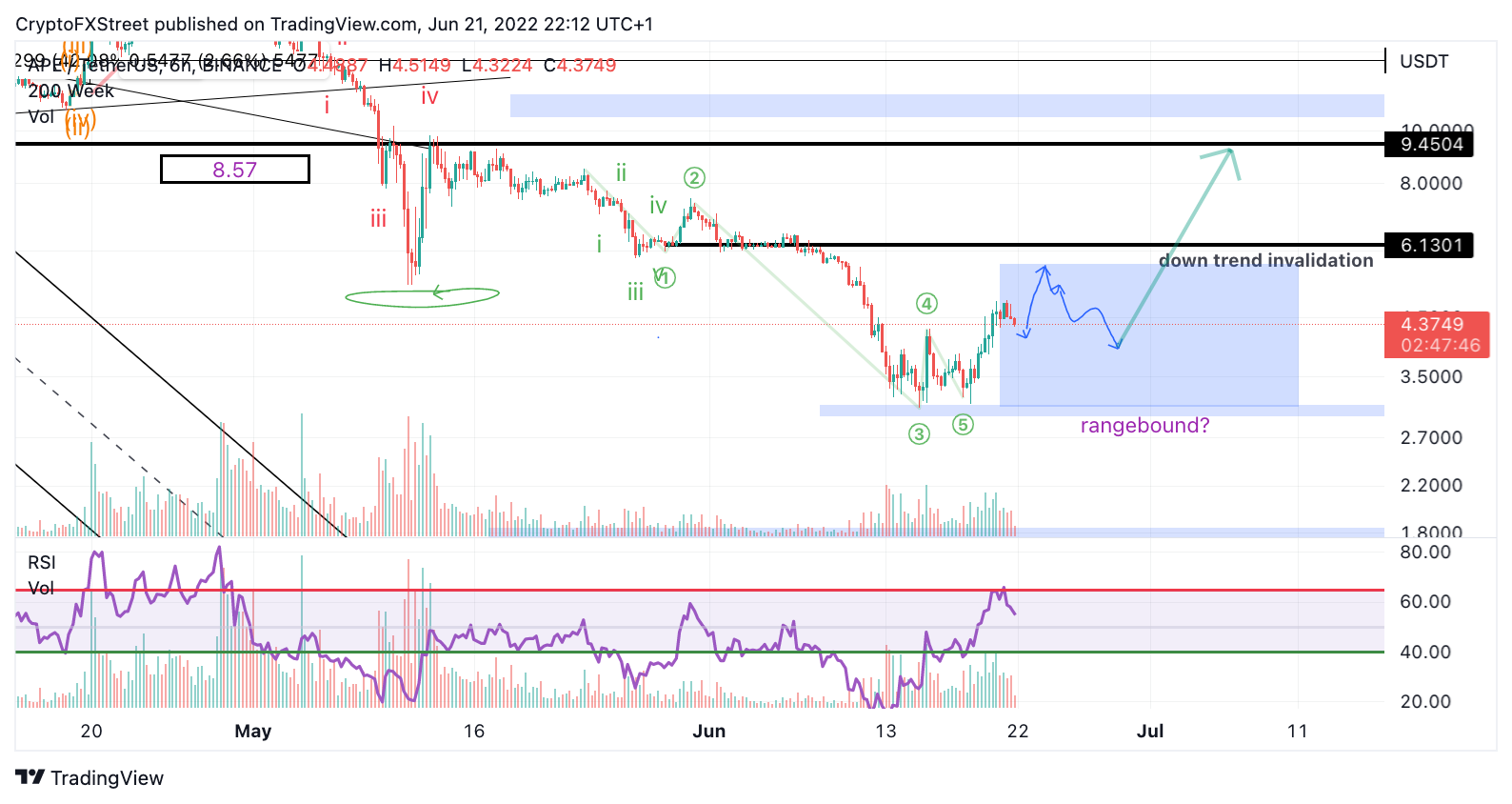Click the 'down trend invalidation' text label
The height and width of the screenshot is (804, 1512).
coord(1266,260)
